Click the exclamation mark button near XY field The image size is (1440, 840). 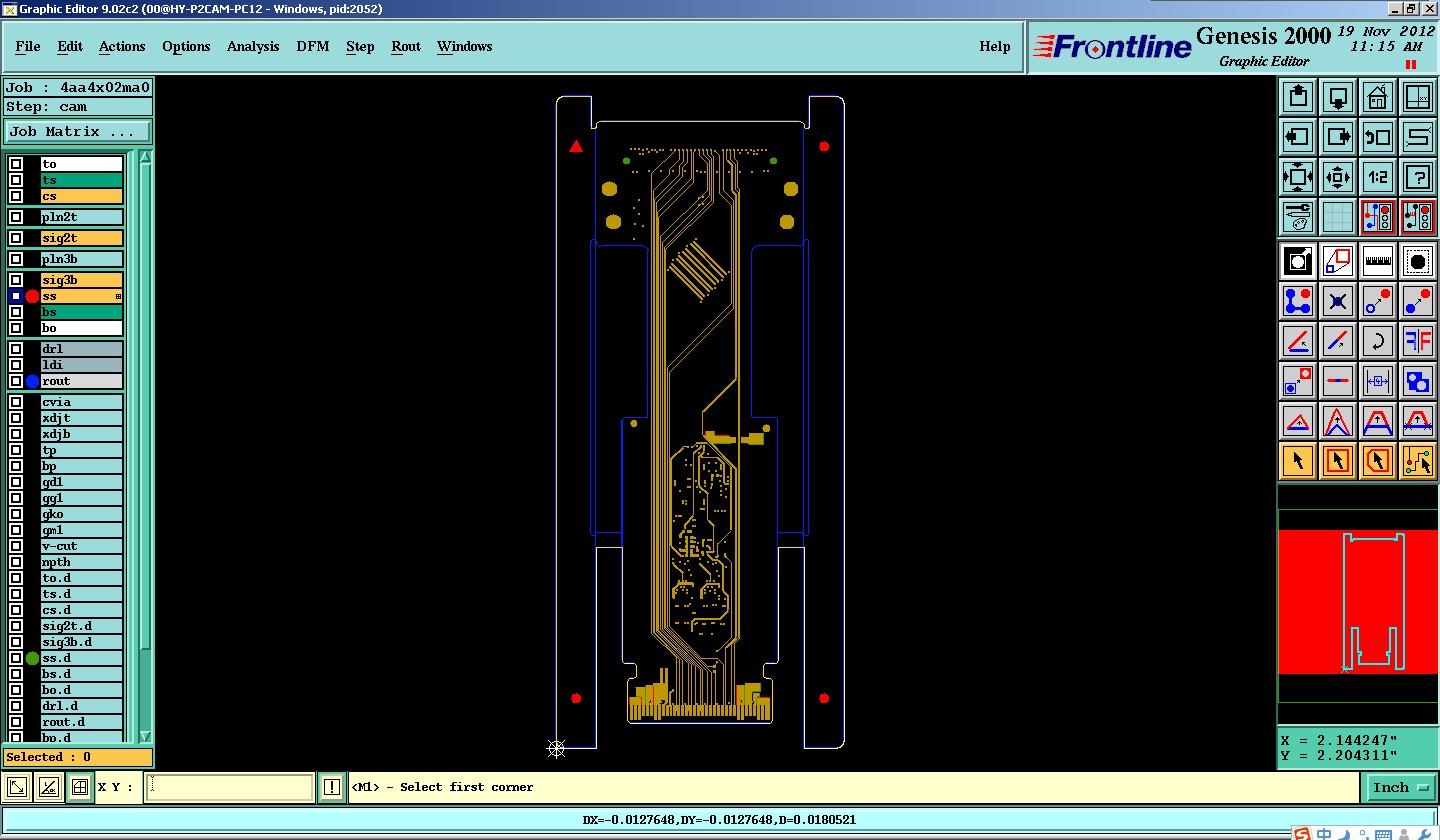tap(332, 788)
